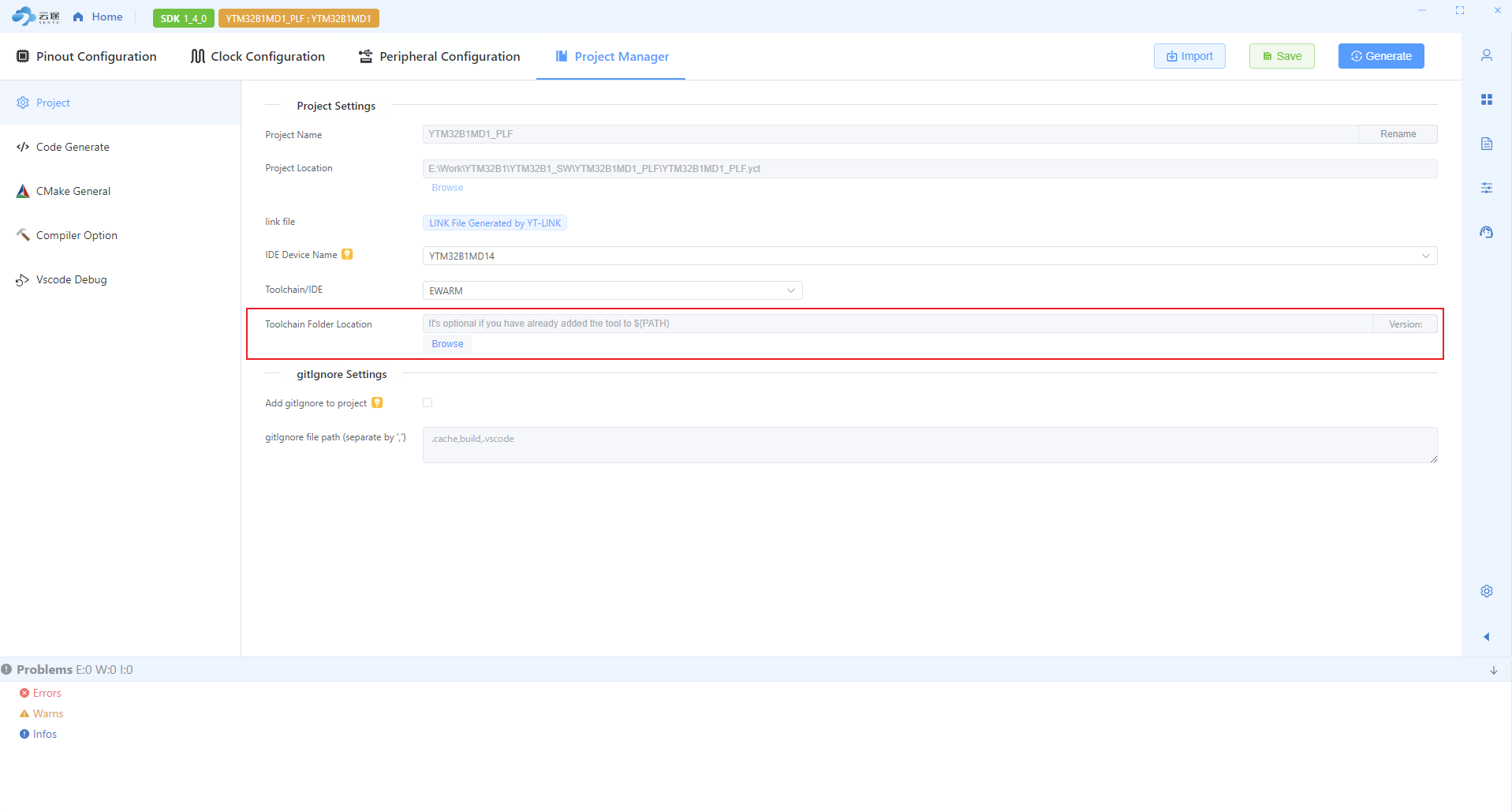Image resolution: width=1512 pixels, height=812 pixels.
Task: Click the user account icon in right sidebar
Action: point(1486,55)
